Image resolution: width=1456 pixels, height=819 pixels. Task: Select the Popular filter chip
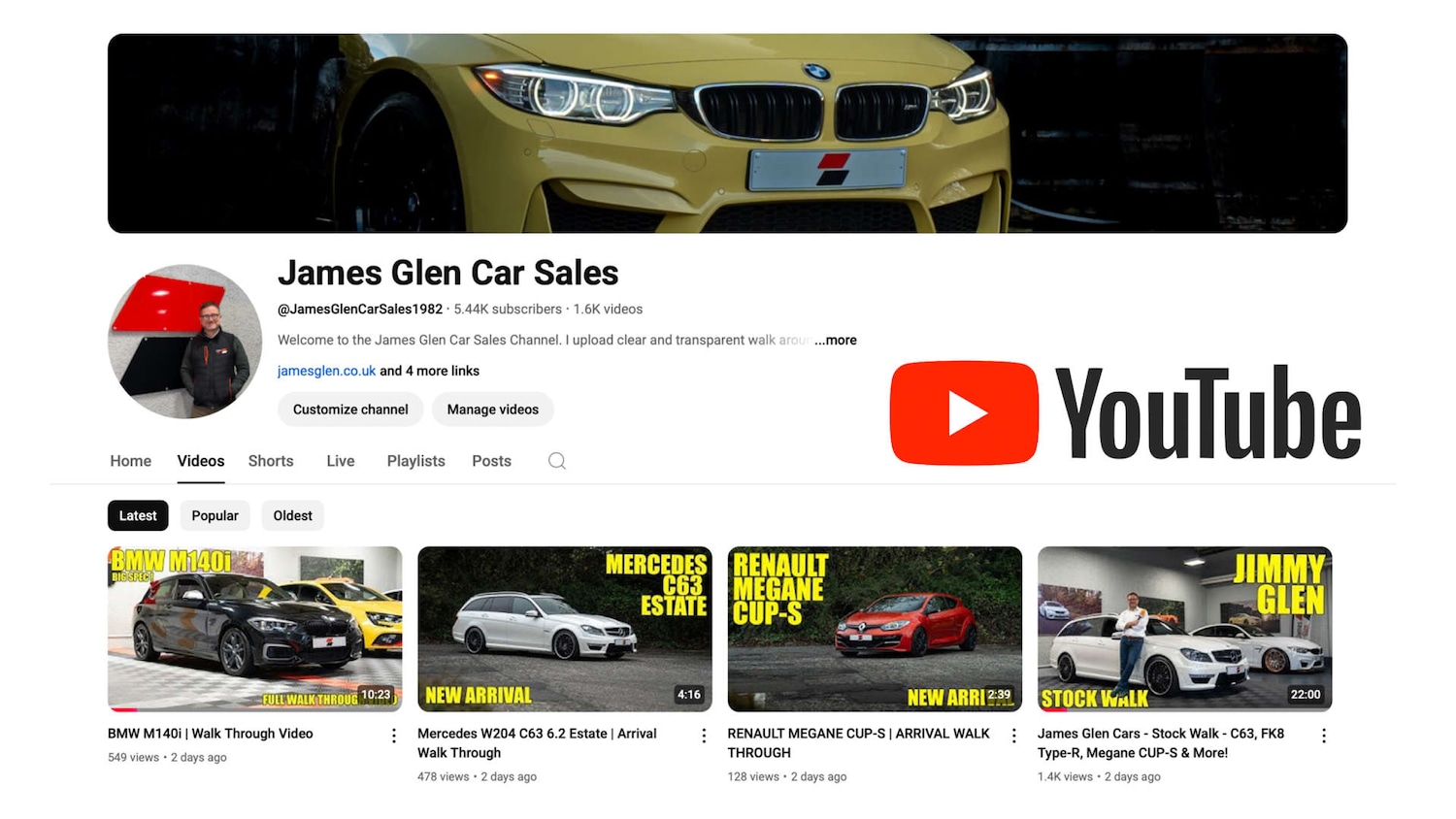[x=215, y=515]
